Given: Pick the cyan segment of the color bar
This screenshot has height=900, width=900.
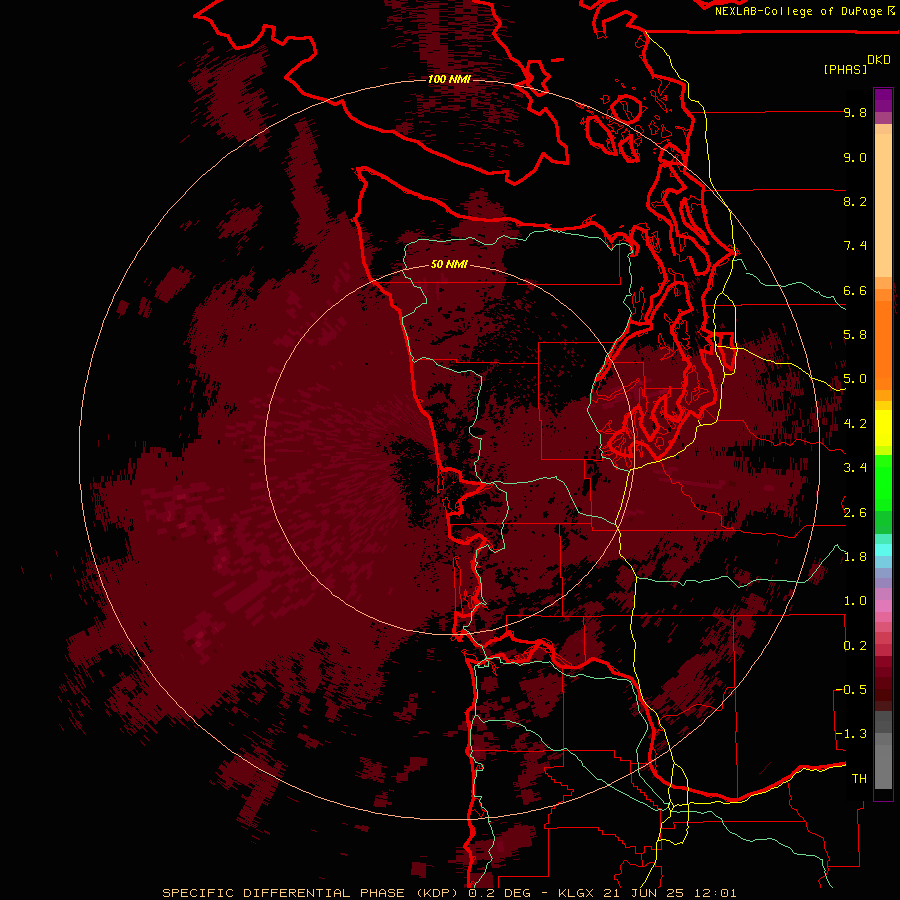Looking at the screenshot, I should coord(883,550).
